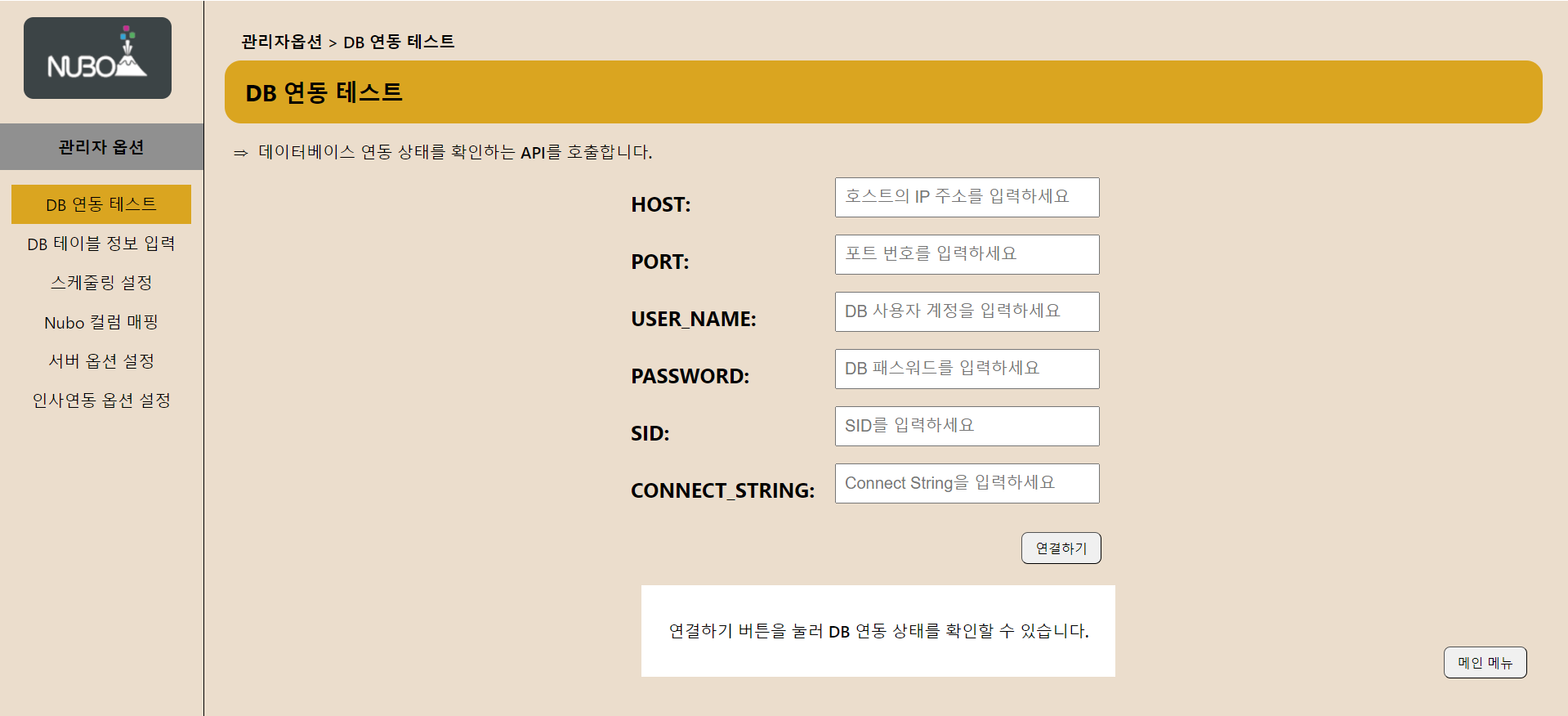The height and width of the screenshot is (716, 1568).
Task: Click the PORT number input field
Action: pyautogui.click(x=967, y=254)
